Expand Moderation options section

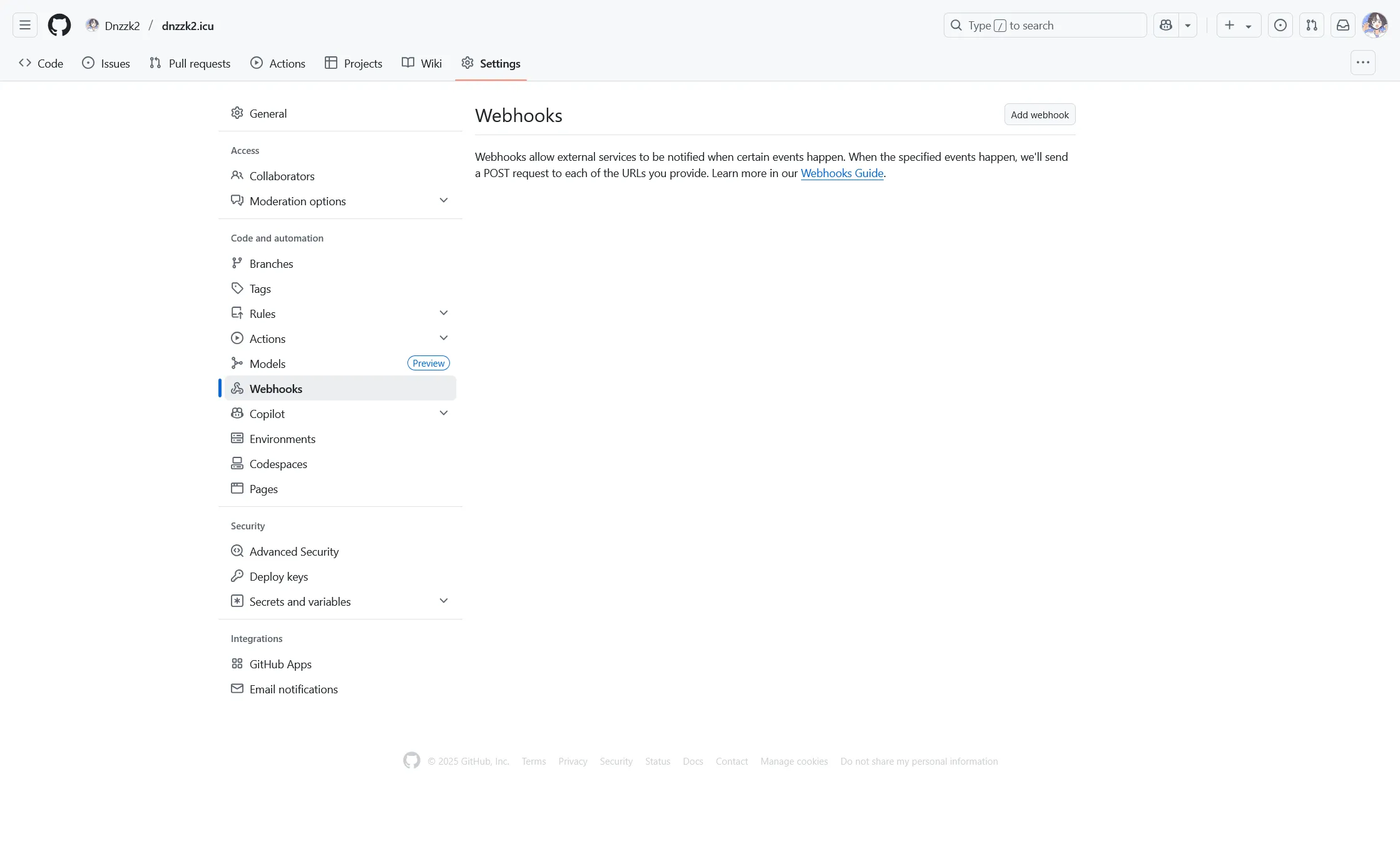(x=444, y=200)
